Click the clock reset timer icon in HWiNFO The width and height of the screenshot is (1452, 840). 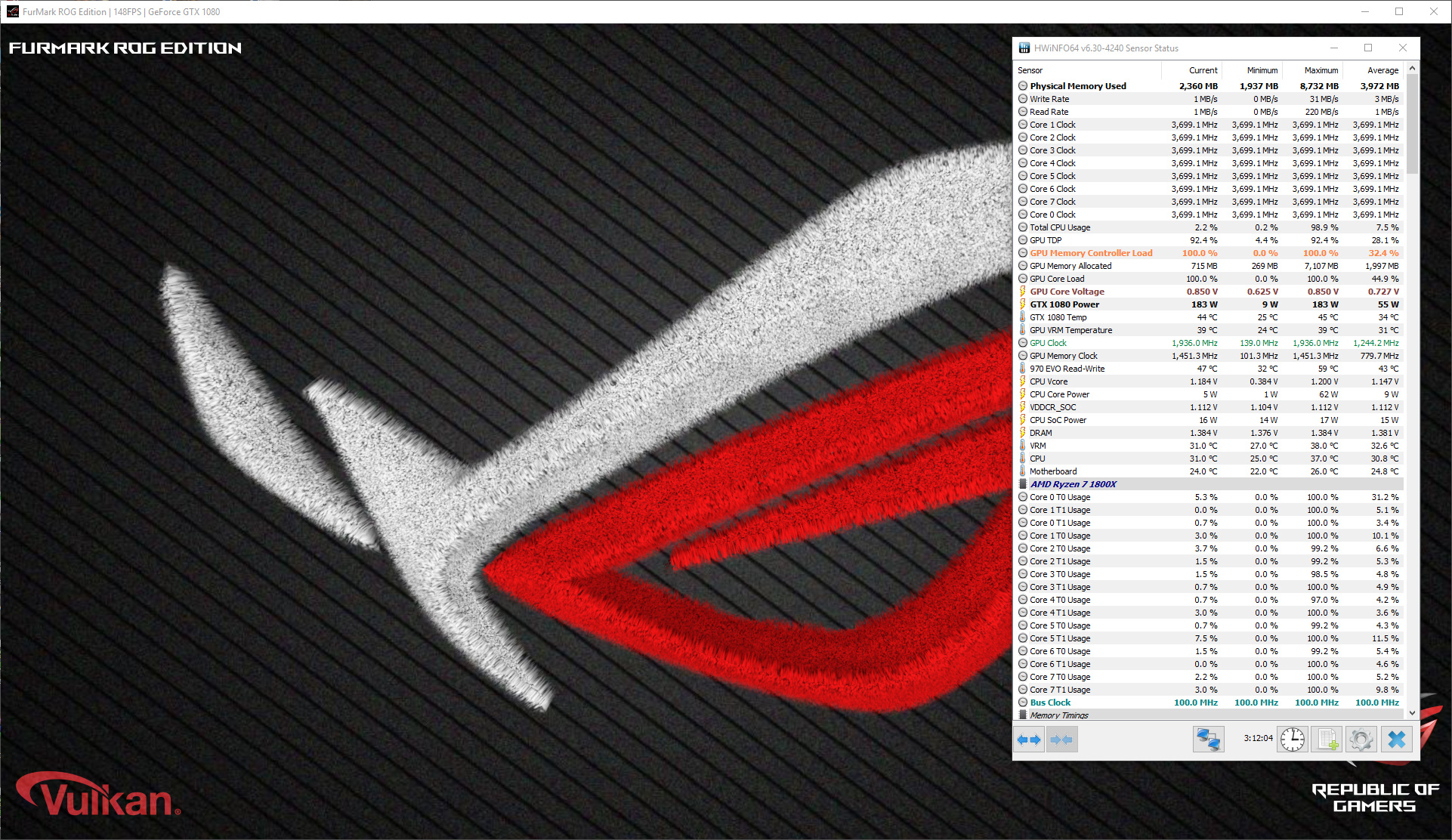1293,740
